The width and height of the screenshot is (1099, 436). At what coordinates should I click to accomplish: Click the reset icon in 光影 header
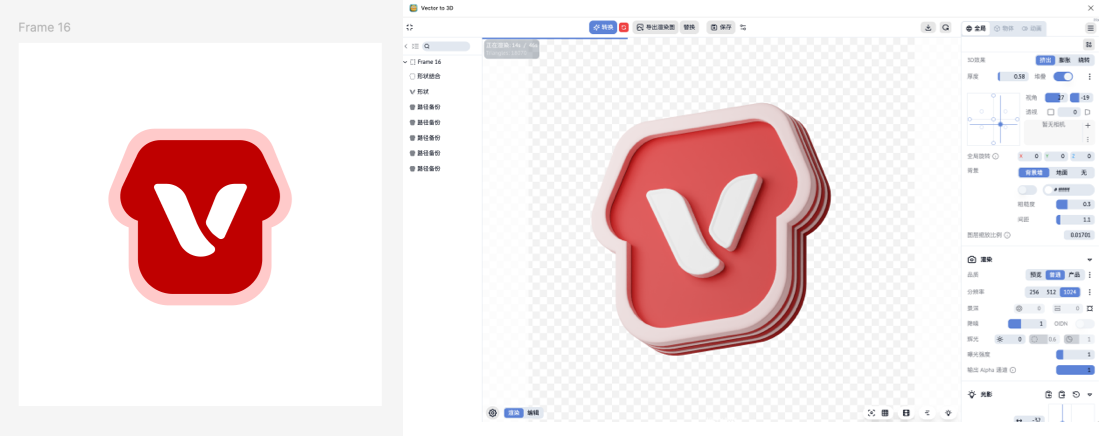(1077, 395)
